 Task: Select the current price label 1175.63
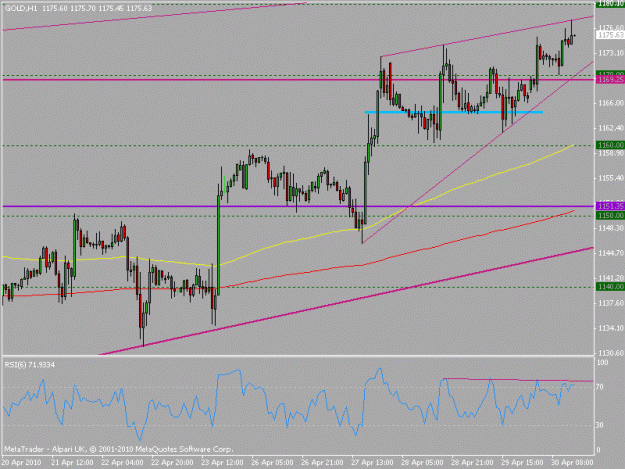click(x=610, y=35)
